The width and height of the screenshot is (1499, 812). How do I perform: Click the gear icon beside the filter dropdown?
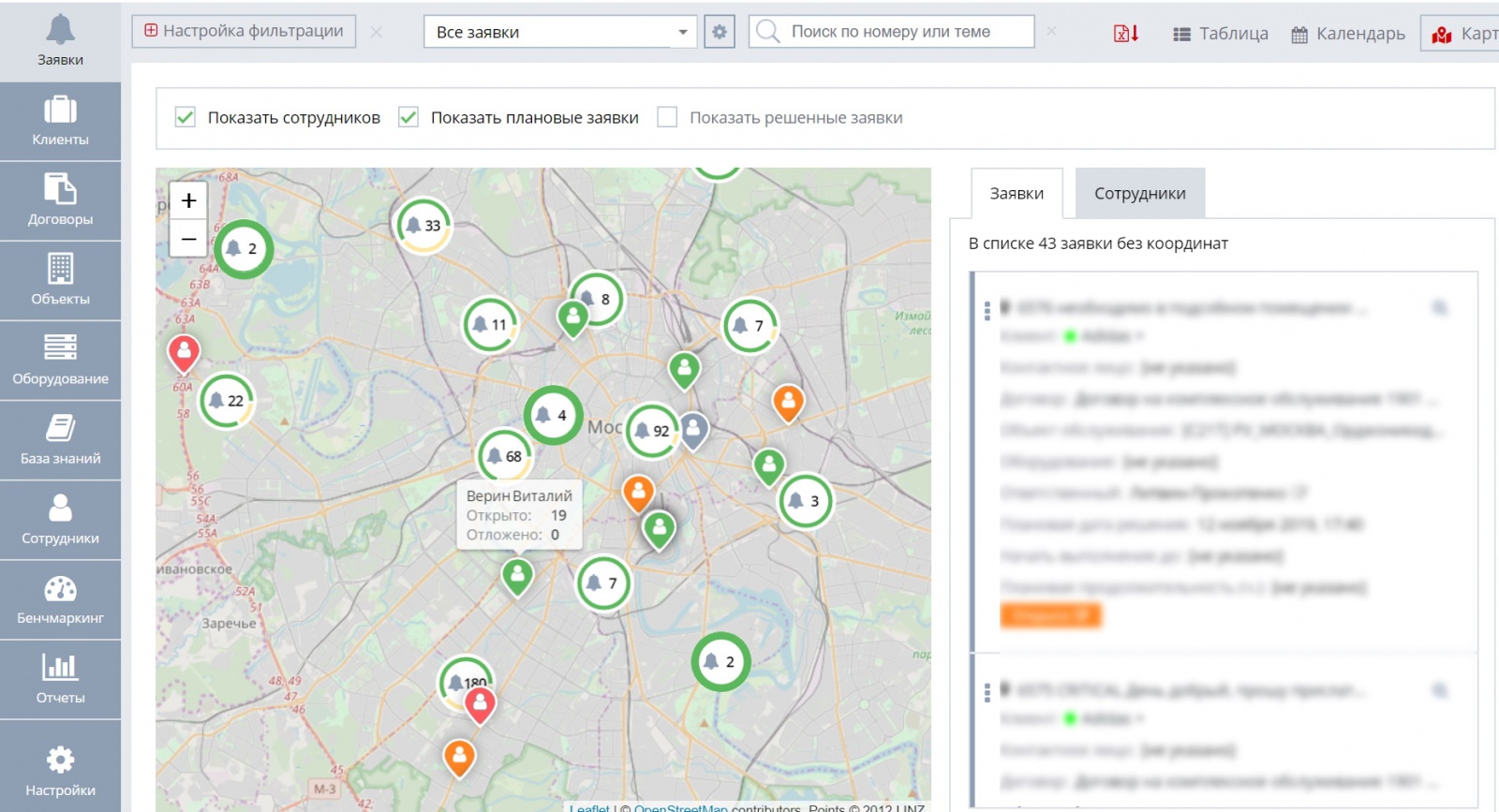pyautogui.click(x=719, y=32)
